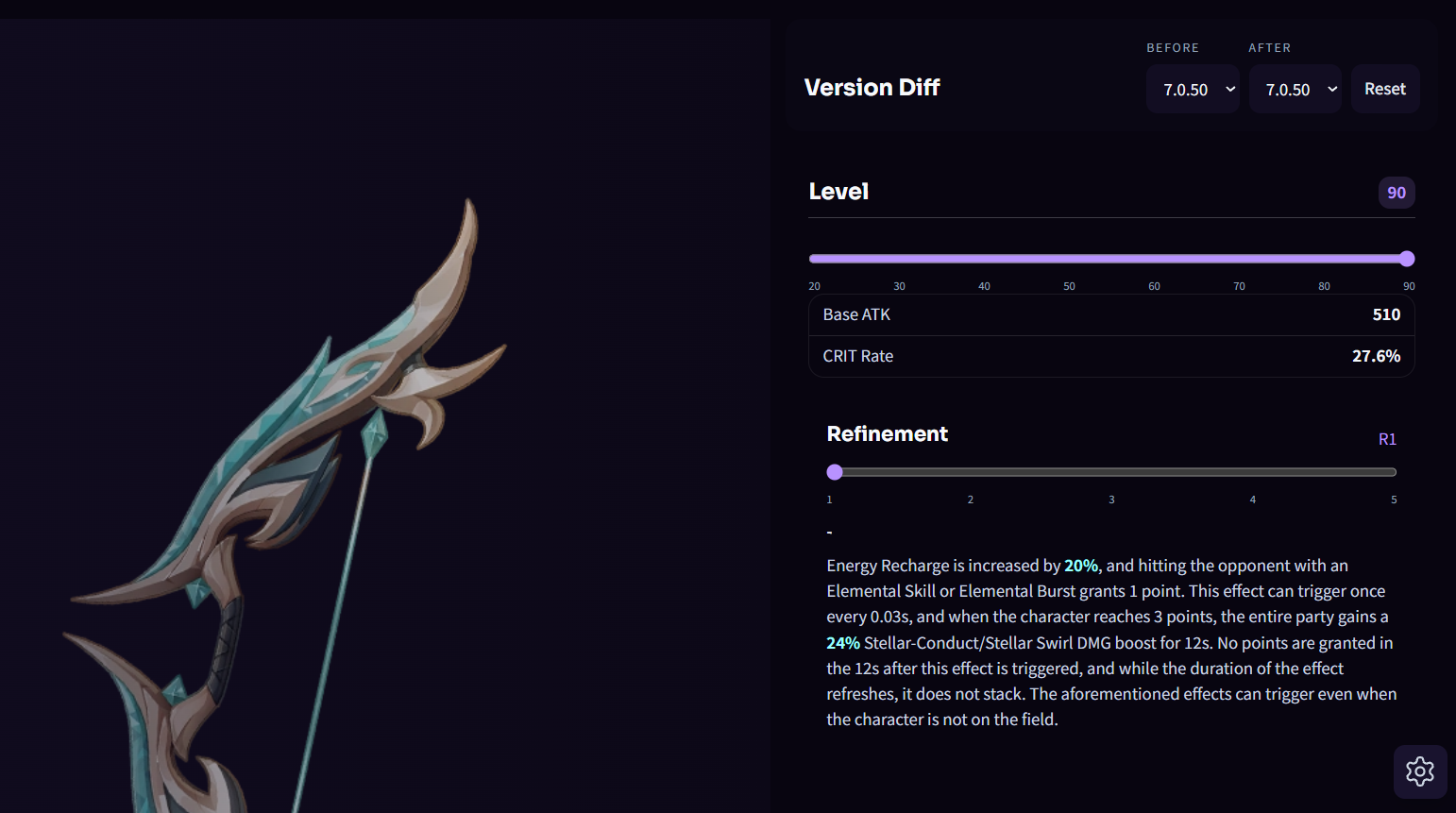
Task: Set refinement slider to tick 2
Action: click(x=971, y=472)
